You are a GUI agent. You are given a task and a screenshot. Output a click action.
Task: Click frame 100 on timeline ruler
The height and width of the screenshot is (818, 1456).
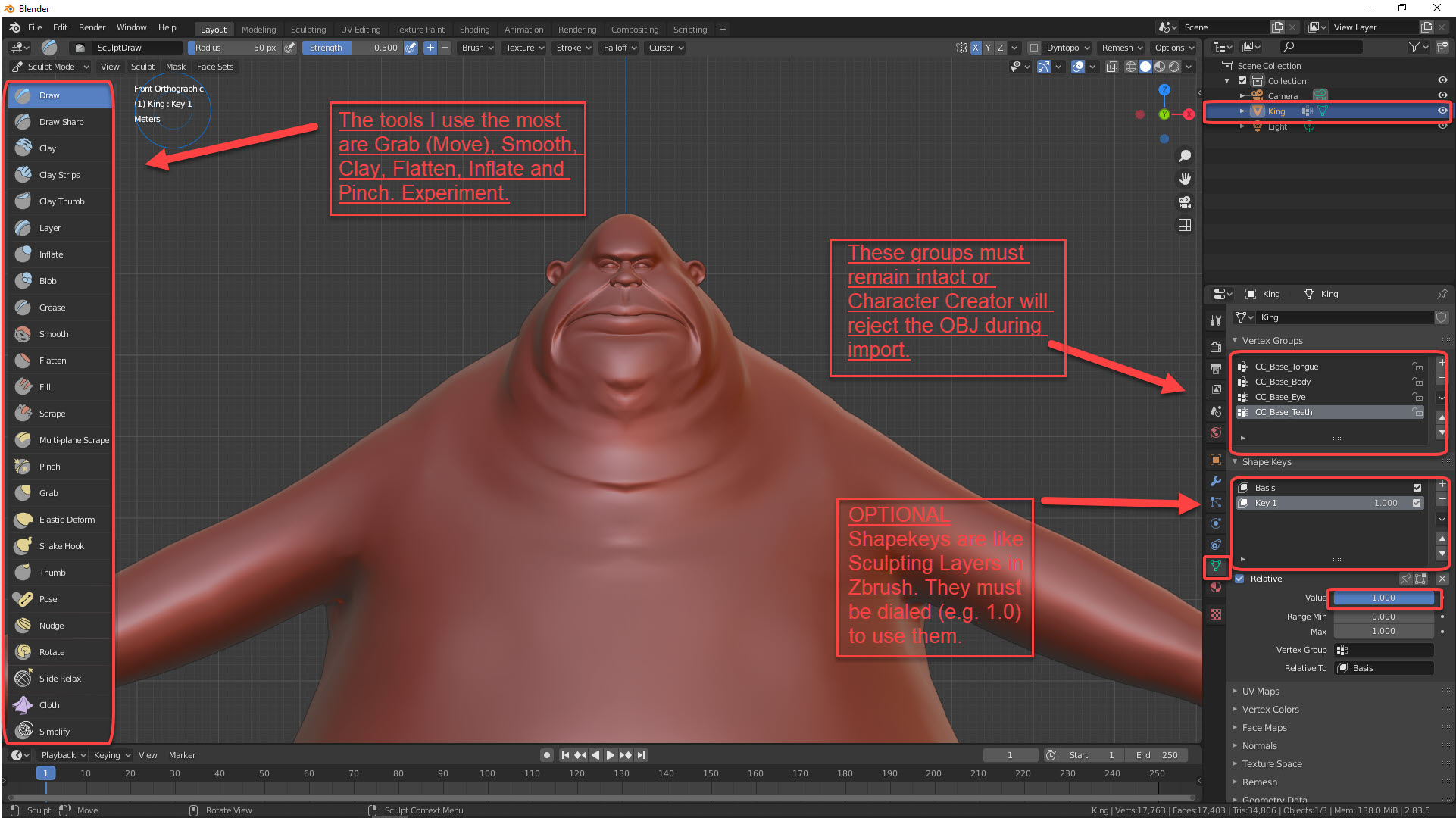(x=487, y=774)
